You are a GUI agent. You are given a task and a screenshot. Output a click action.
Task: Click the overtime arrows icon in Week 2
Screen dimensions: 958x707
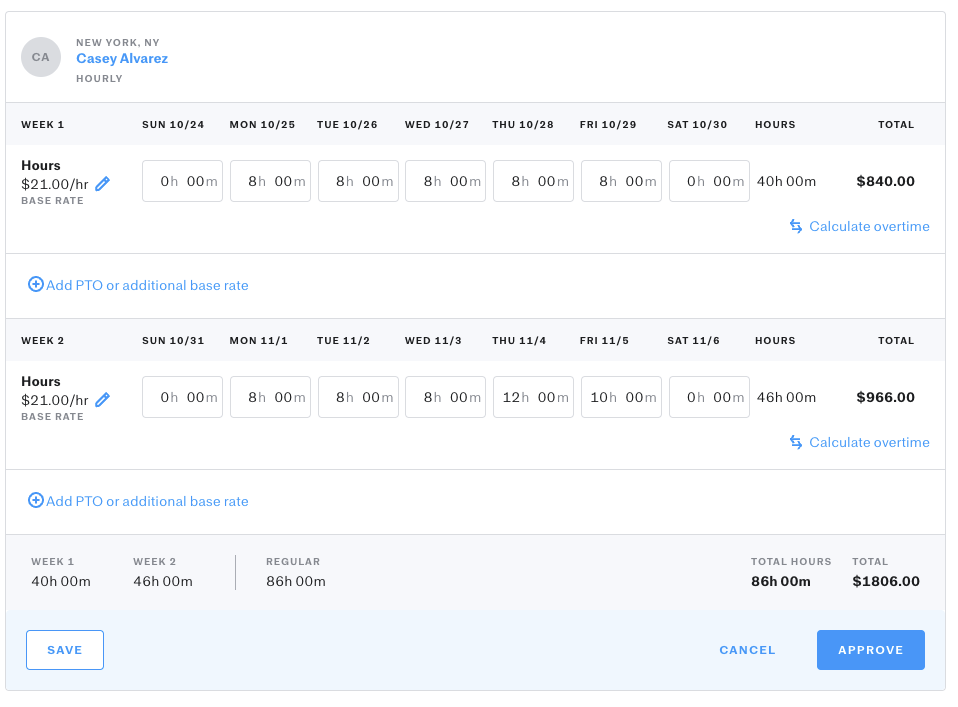click(x=795, y=442)
